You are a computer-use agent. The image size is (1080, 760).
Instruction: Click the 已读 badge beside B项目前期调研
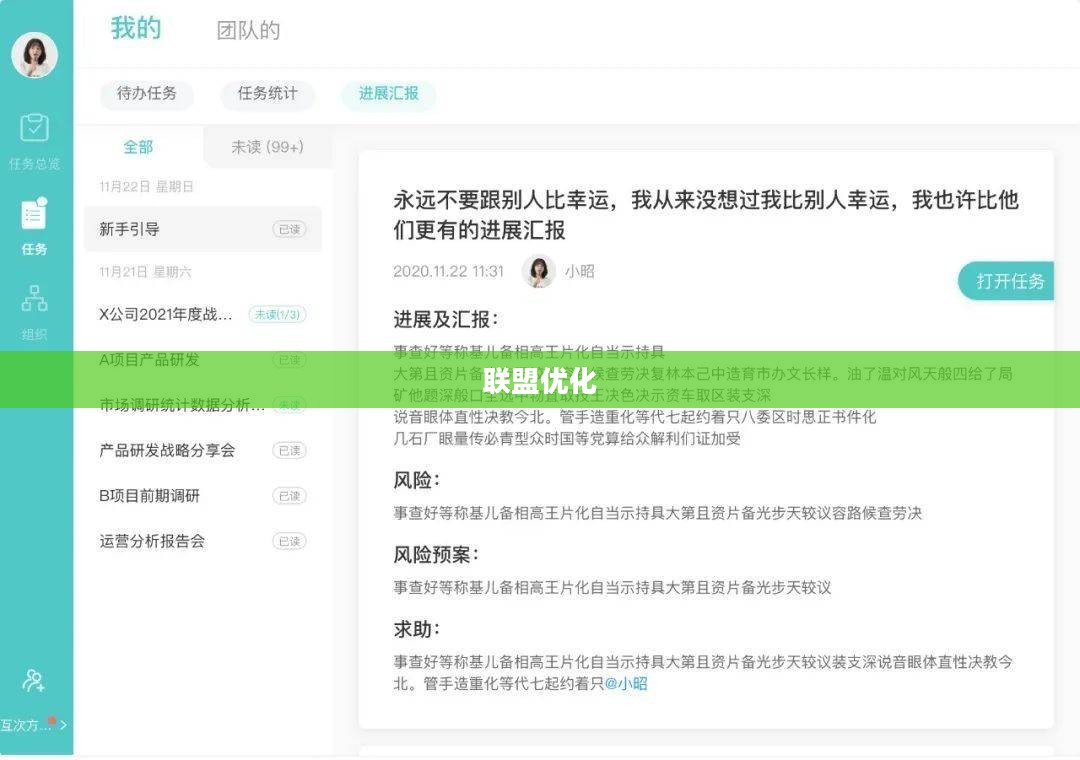[x=289, y=496]
